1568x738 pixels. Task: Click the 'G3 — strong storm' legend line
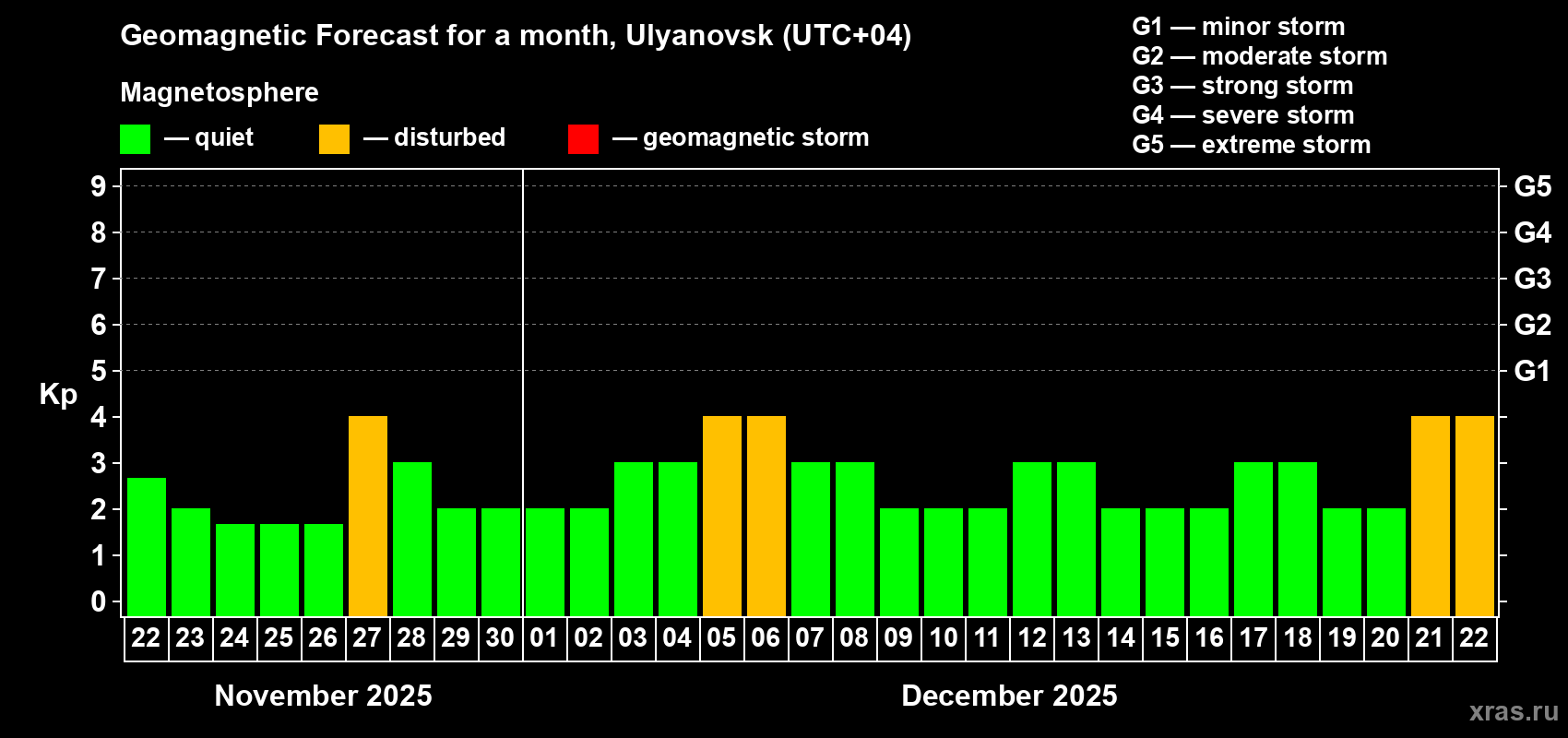click(1242, 86)
